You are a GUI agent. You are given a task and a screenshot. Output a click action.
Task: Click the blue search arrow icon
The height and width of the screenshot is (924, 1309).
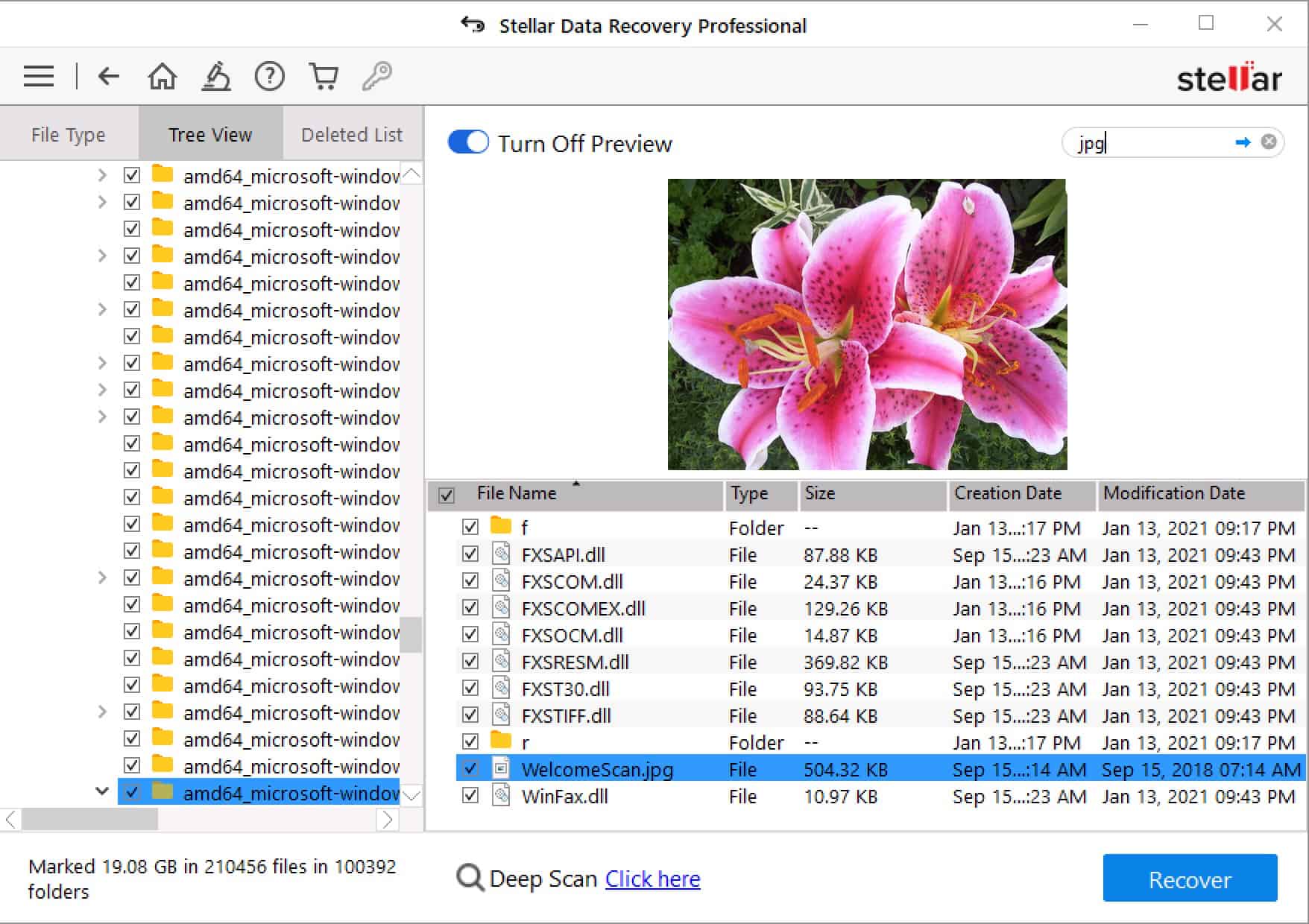[x=1243, y=142]
